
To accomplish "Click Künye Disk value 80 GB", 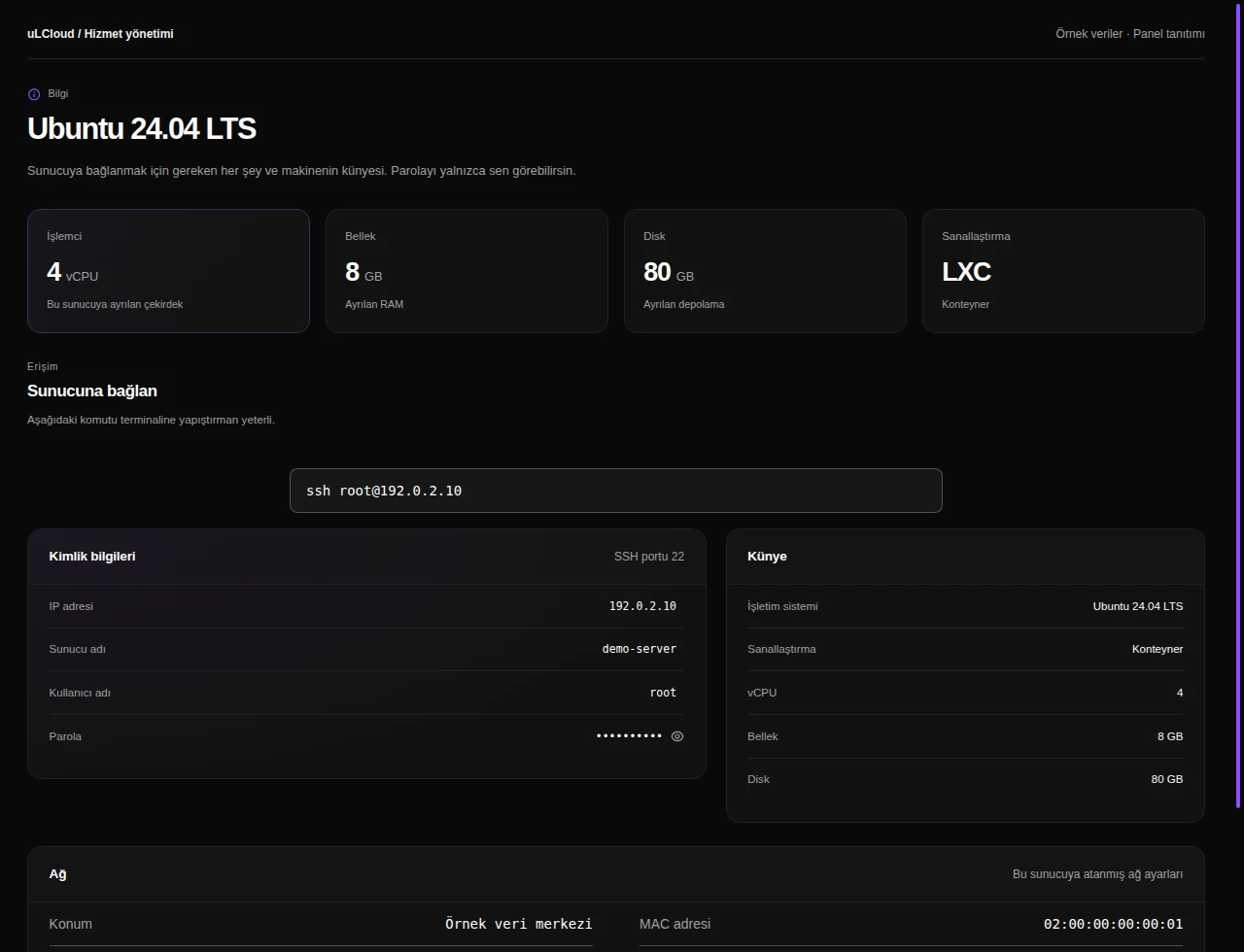I will coord(1167,779).
